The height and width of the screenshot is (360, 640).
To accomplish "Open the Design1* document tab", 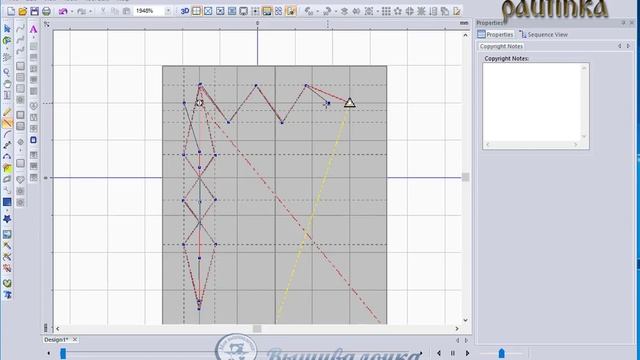I will (56, 340).
